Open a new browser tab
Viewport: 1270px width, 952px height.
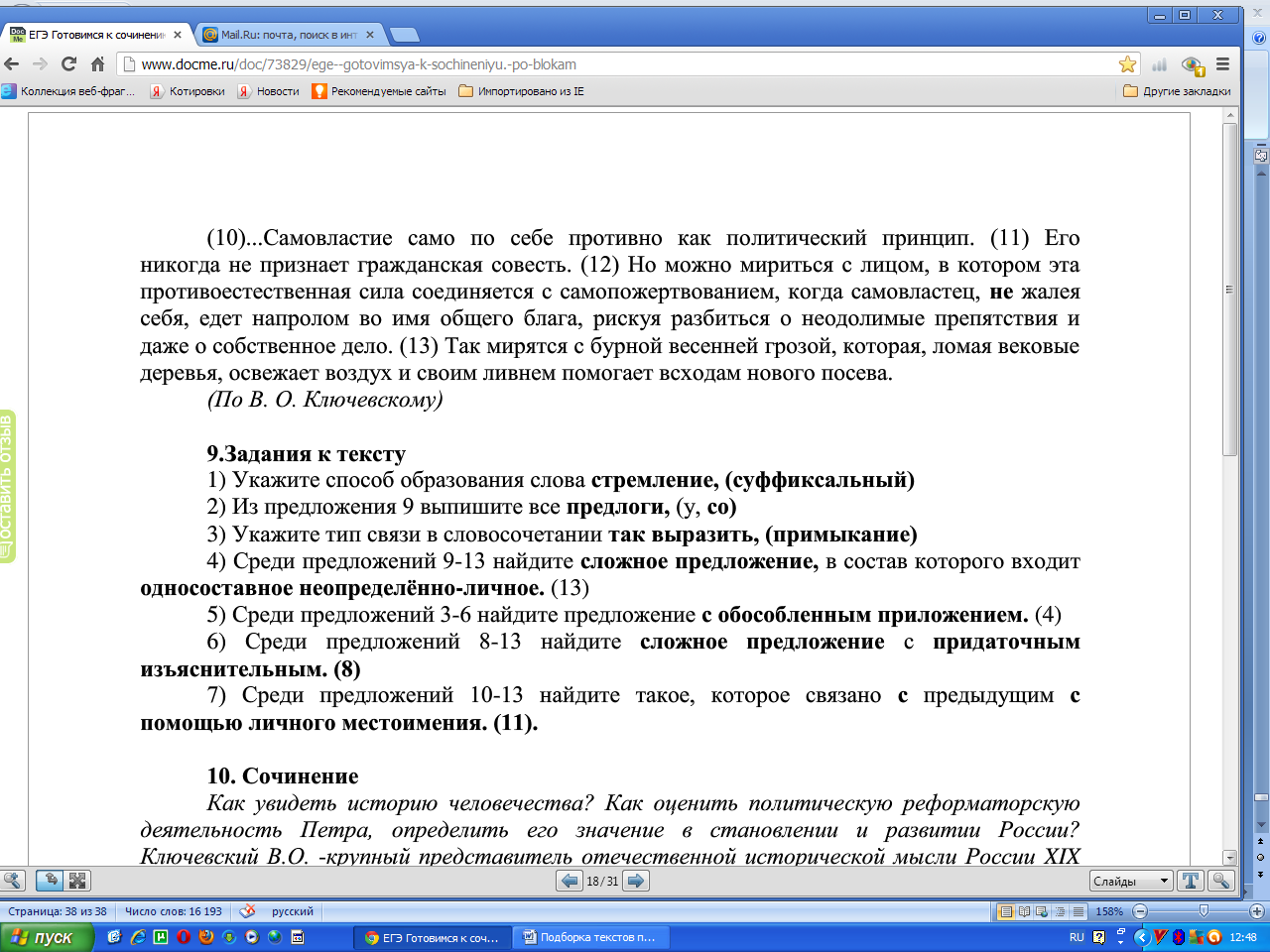[404, 35]
